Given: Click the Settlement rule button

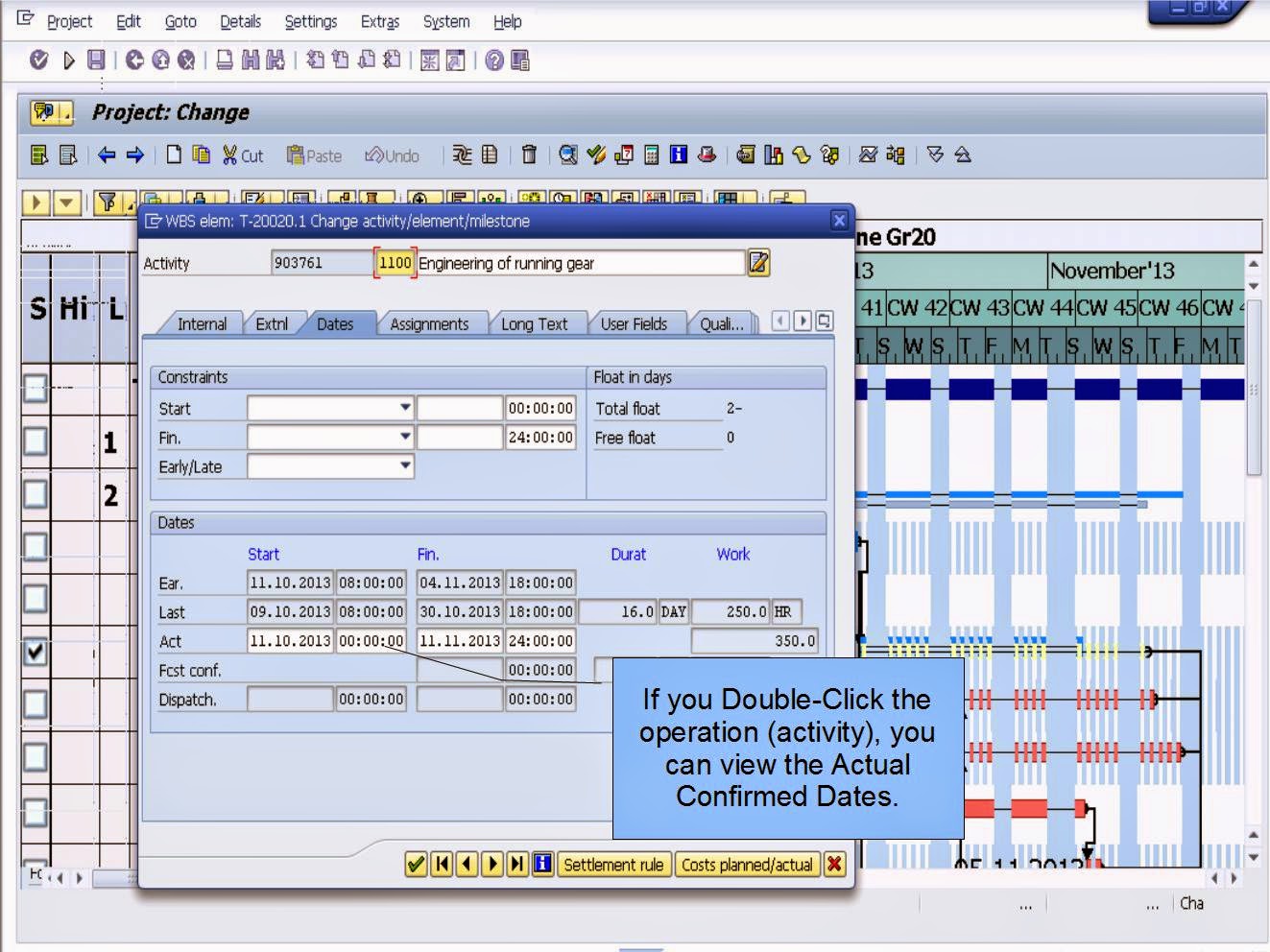Looking at the screenshot, I should 613,865.
